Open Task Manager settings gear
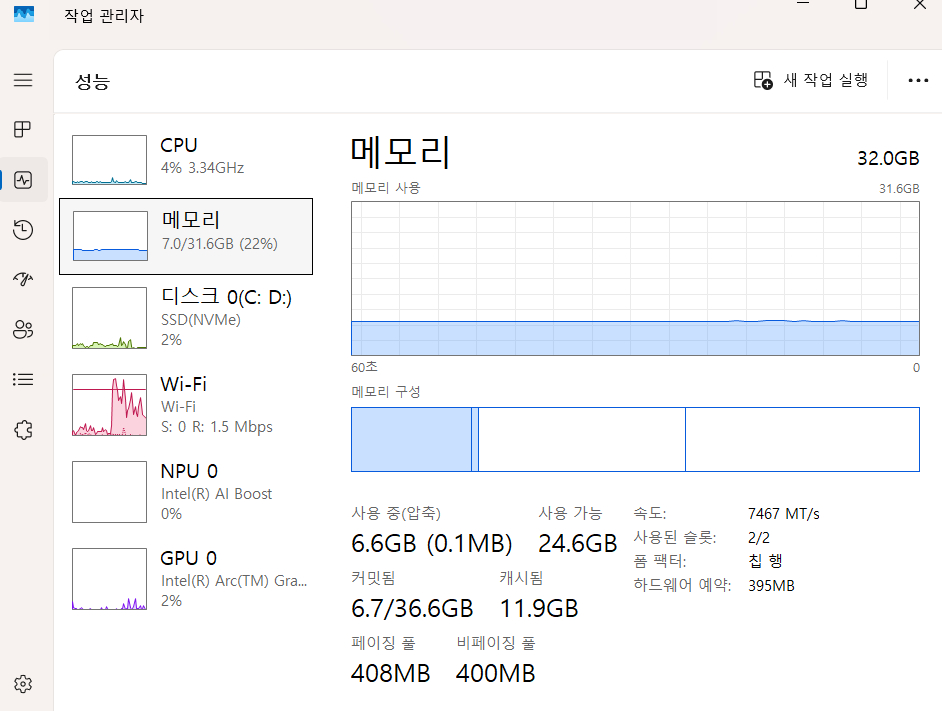The width and height of the screenshot is (942, 711). tap(23, 684)
